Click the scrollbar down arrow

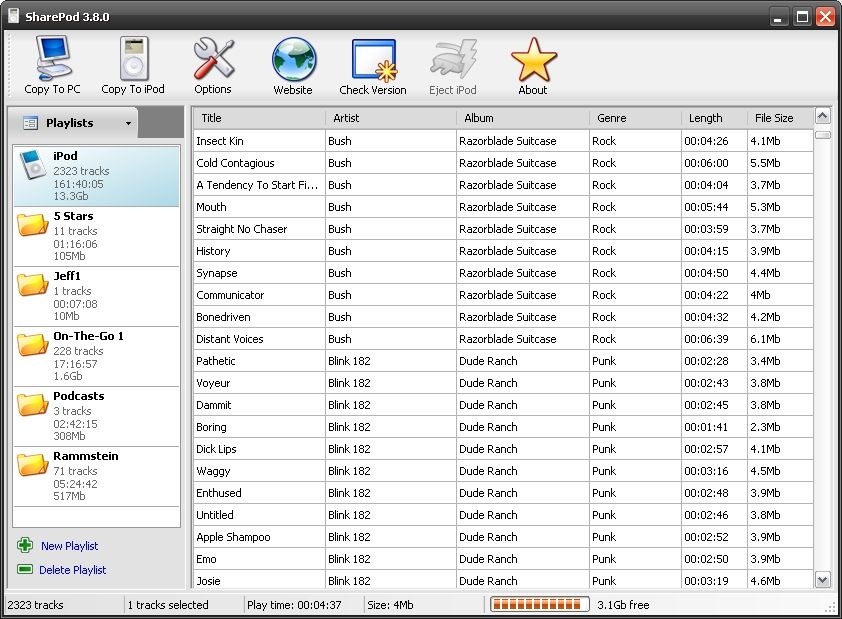click(823, 579)
